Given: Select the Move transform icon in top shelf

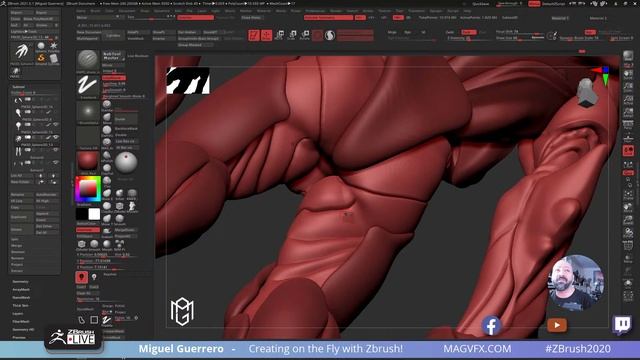Looking at the screenshot, I should (280, 36).
